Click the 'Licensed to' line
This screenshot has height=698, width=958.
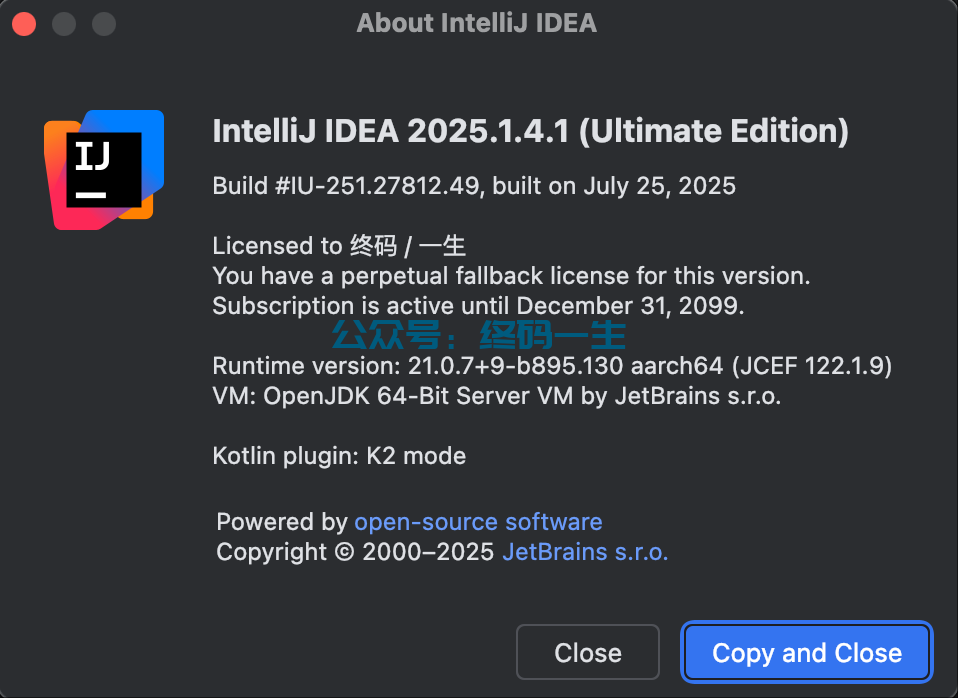tap(339, 246)
